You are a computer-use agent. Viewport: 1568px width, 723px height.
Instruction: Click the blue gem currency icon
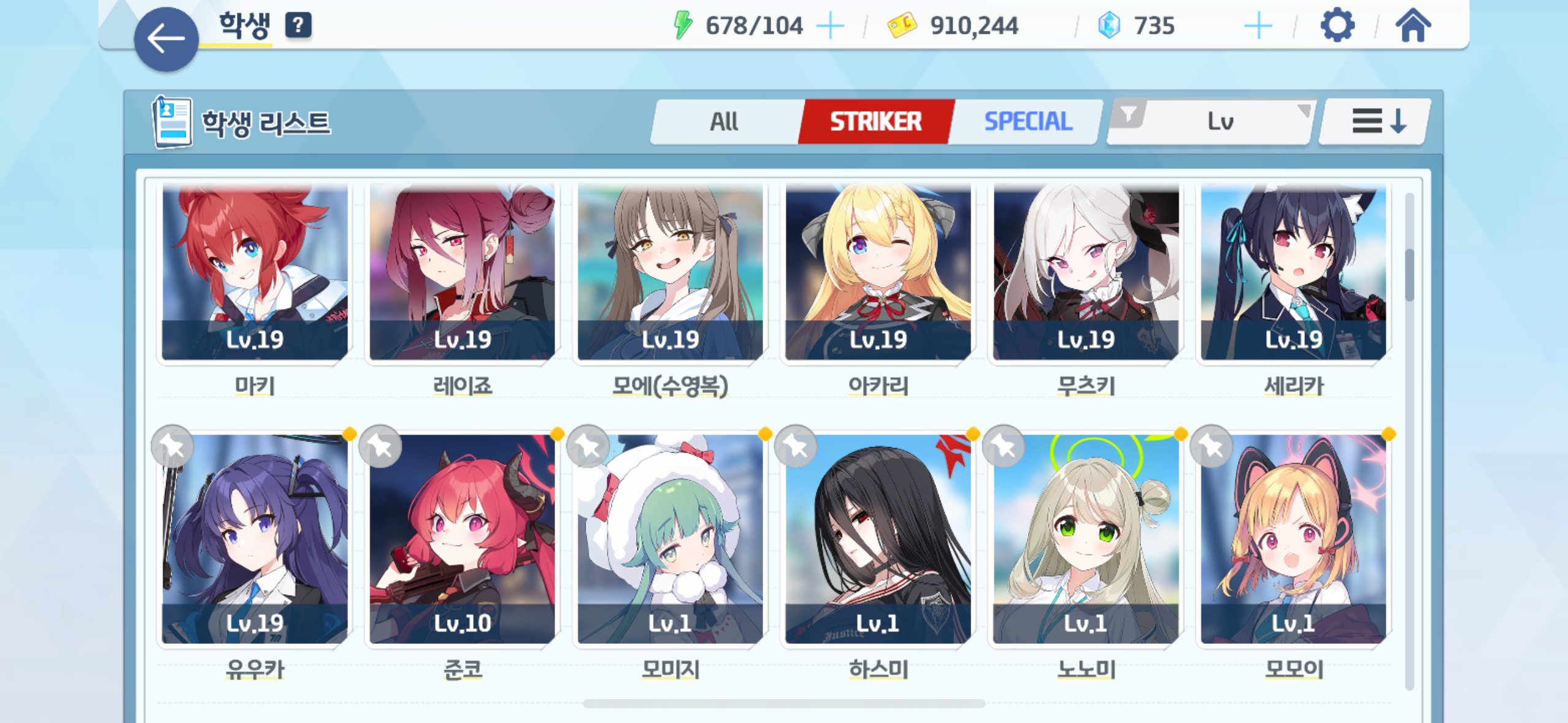click(x=1109, y=26)
